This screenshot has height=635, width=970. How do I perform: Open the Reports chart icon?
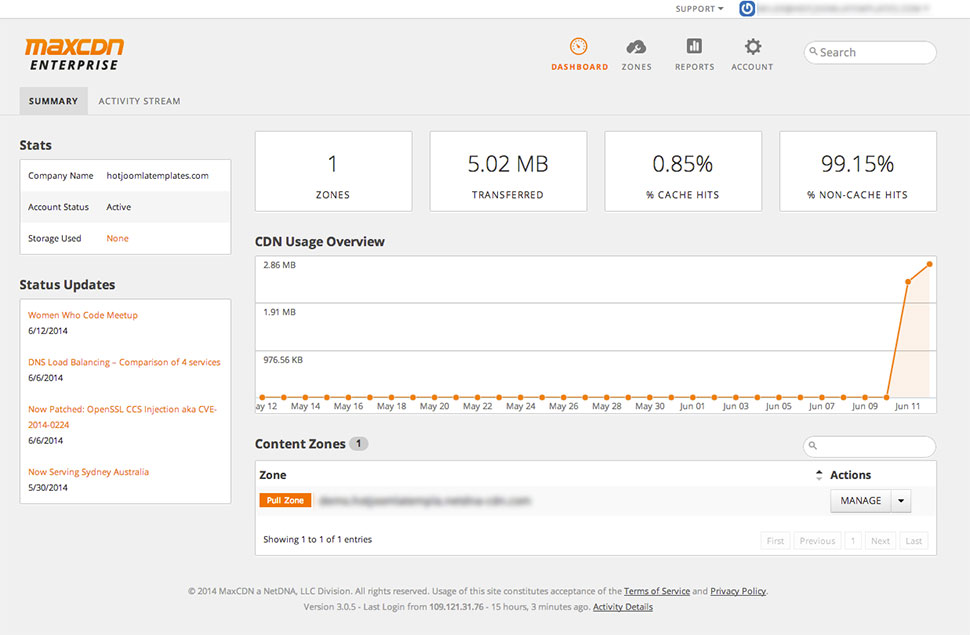pyautogui.click(x=694, y=46)
